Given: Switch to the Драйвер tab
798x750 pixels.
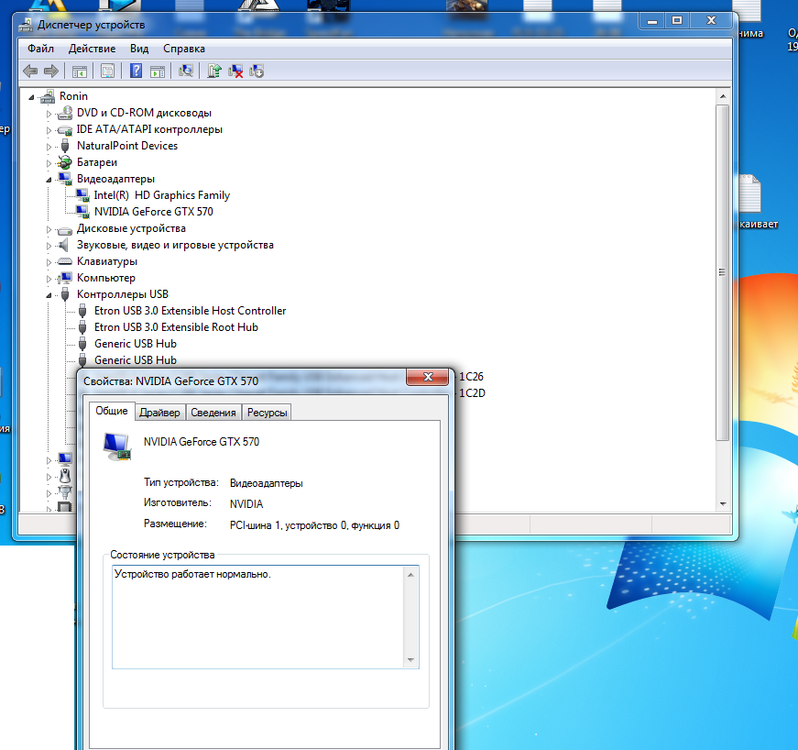Looking at the screenshot, I should pyautogui.click(x=160, y=413).
